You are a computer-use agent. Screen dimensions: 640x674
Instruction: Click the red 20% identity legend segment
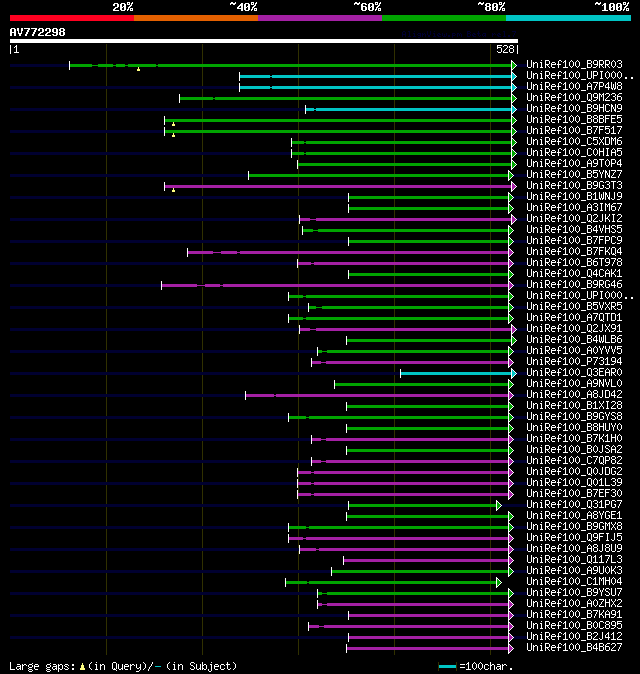click(x=72, y=18)
